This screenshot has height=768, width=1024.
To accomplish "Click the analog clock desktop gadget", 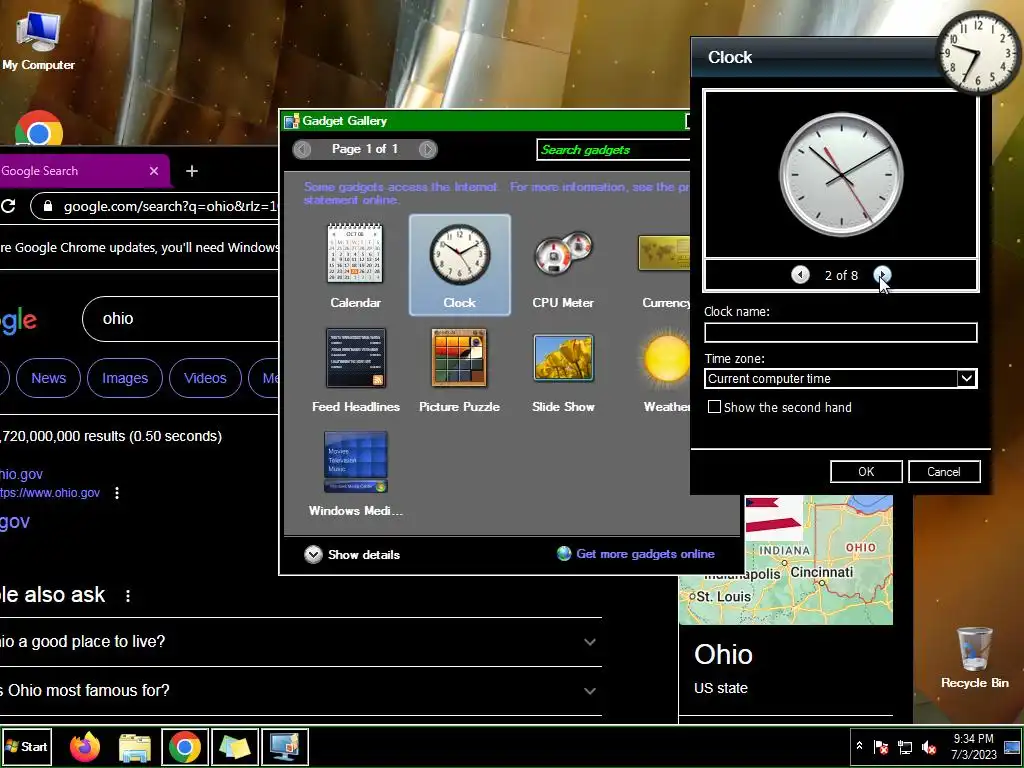I will [x=978, y=53].
